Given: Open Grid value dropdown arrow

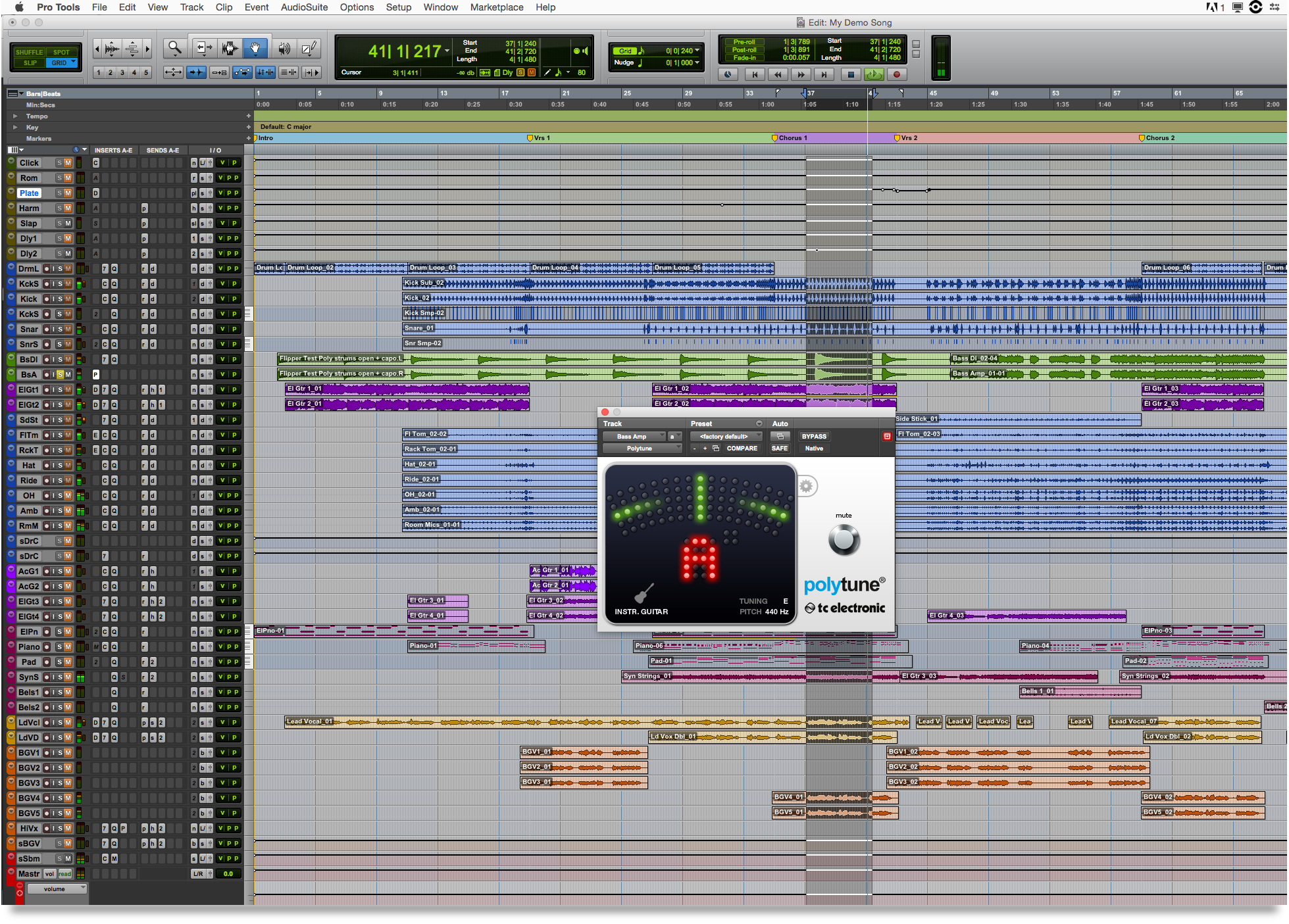Looking at the screenshot, I should [697, 51].
